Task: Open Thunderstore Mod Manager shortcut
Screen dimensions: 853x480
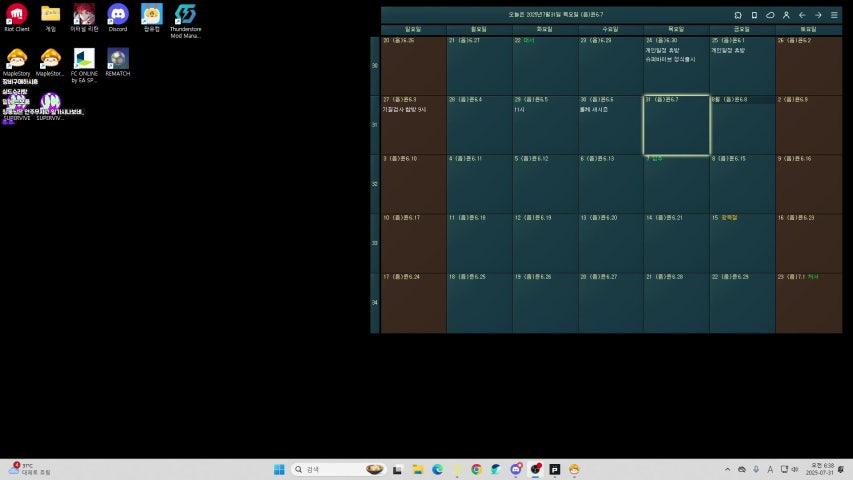Action: [x=186, y=21]
